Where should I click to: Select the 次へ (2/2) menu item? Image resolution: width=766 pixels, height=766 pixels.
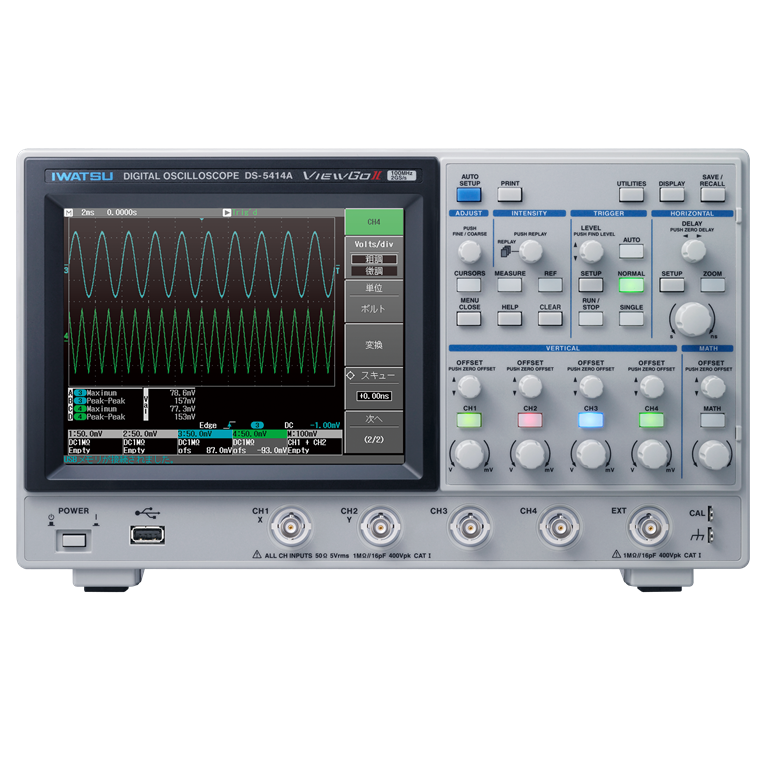click(374, 432)
